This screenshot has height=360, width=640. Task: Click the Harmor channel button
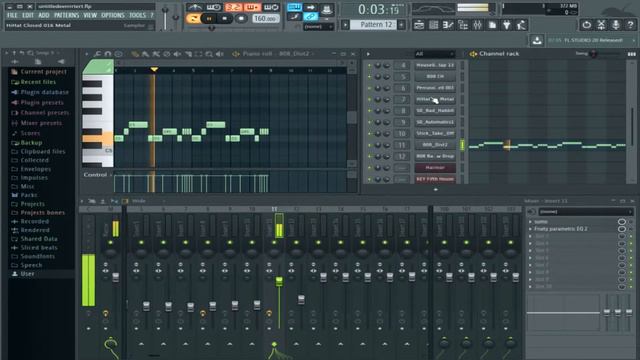pos(435,168)
